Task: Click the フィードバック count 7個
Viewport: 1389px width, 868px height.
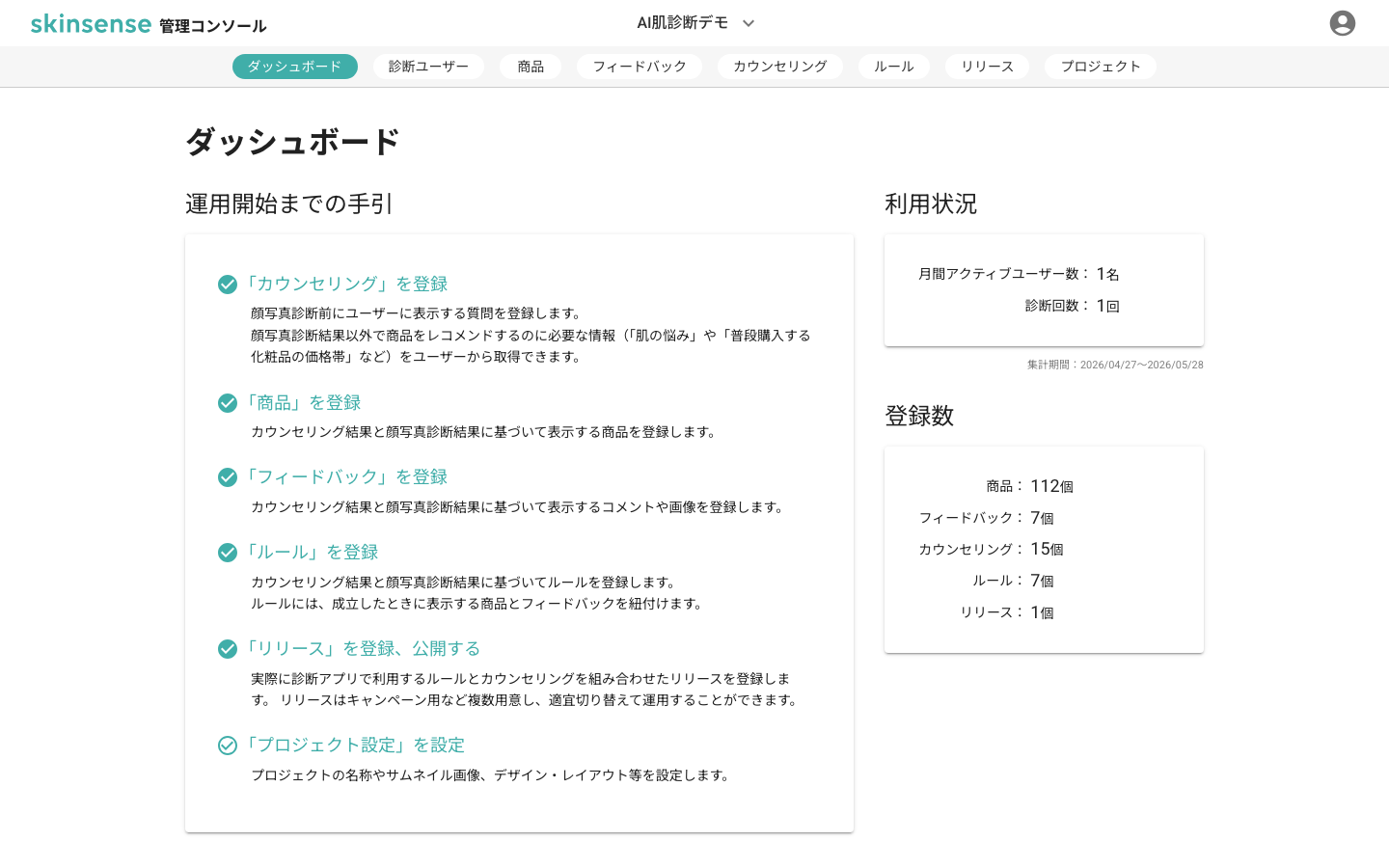Action: [x=1042, y=518]
